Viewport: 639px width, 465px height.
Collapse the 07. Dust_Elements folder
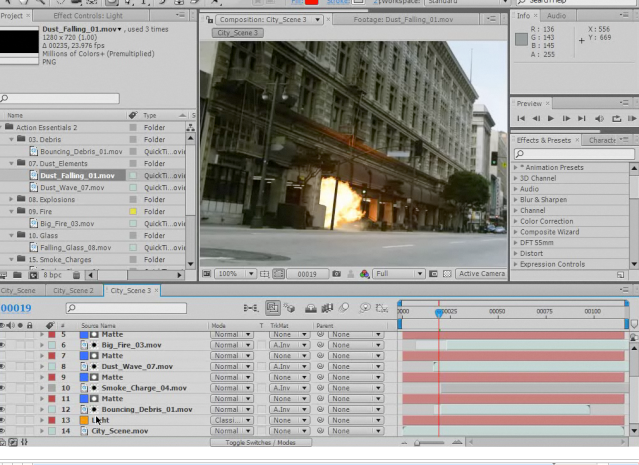[x=12, y=163]
